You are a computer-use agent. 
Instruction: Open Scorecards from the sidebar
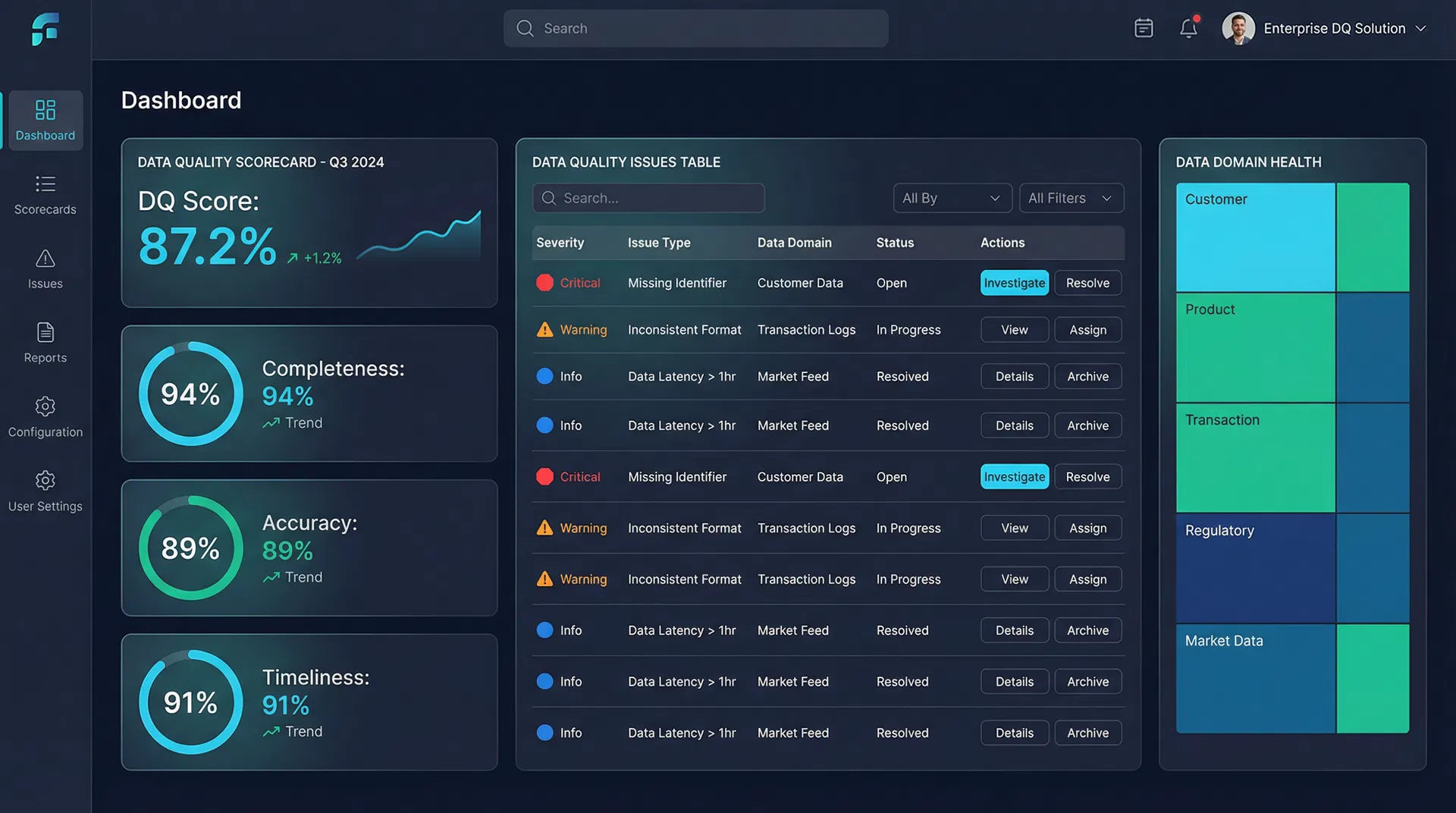(x=45, y=194)
